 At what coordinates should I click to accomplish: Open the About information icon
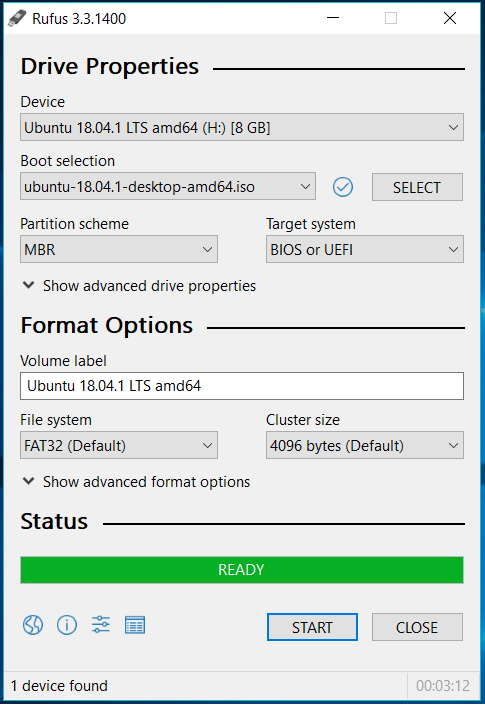(x=67, y=625)
